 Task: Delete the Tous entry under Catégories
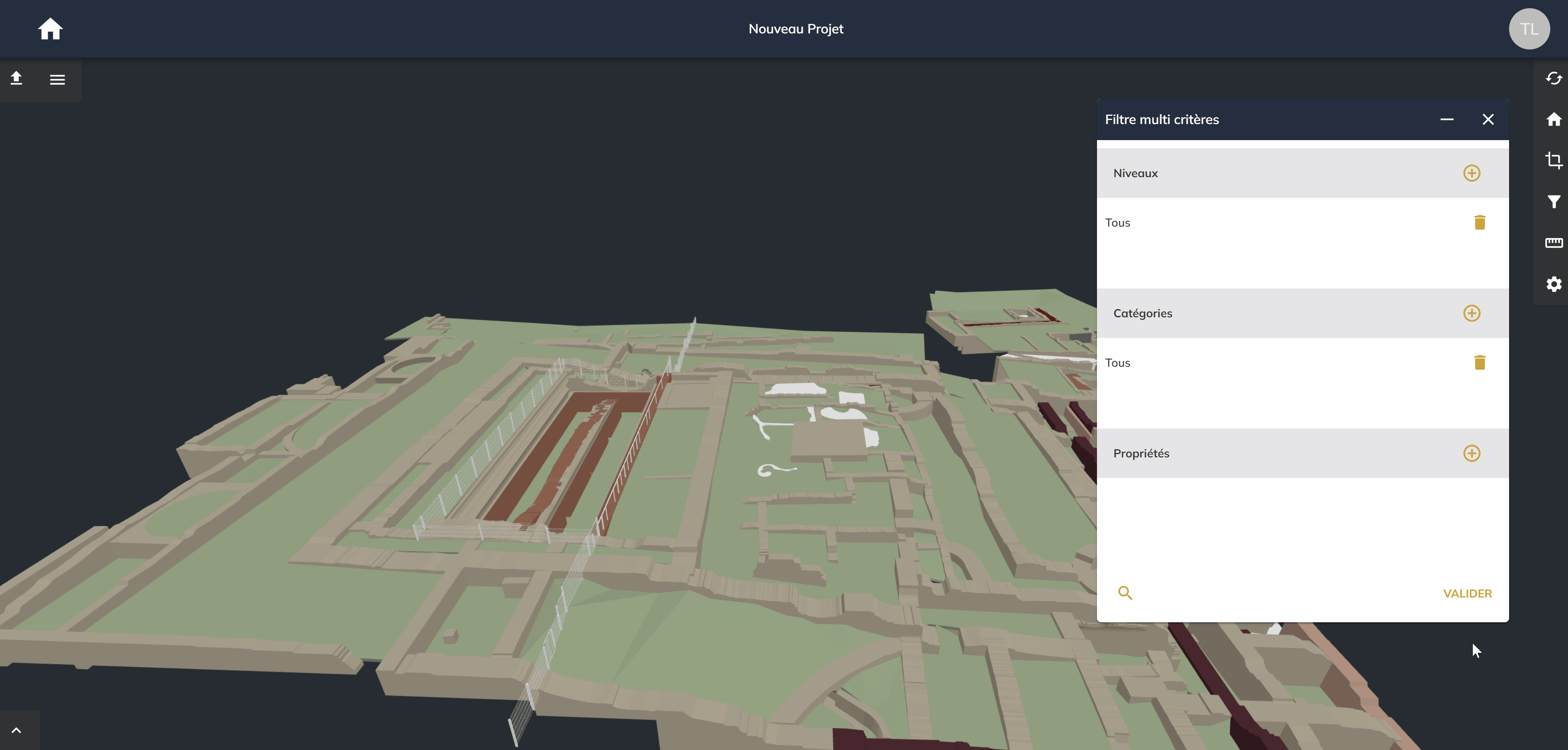[1480, 362]
